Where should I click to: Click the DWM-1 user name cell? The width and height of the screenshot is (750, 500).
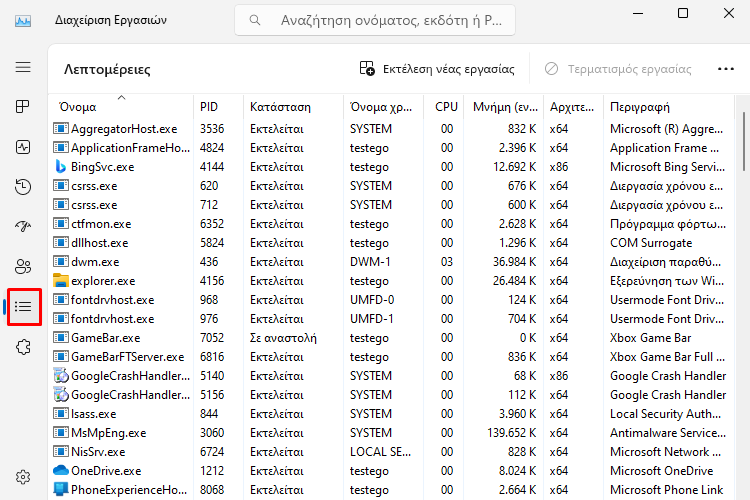tap(370, 262)
